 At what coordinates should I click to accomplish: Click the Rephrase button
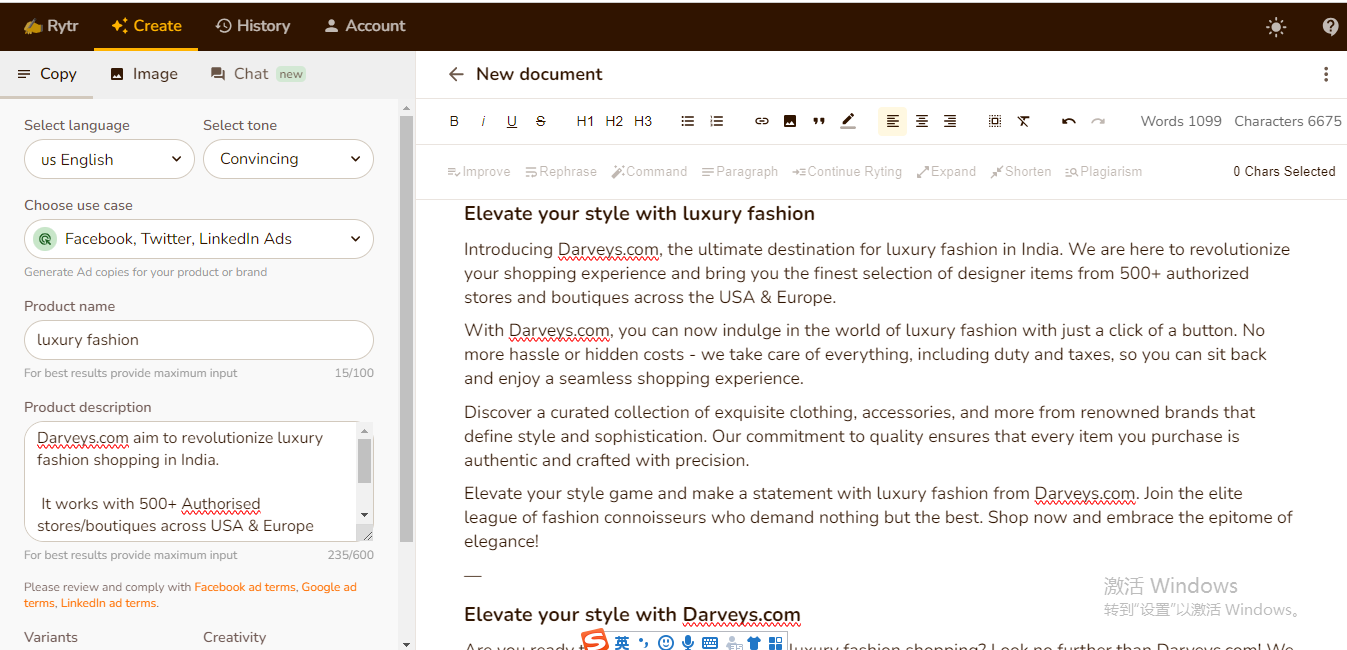click(x=561, y=172)
